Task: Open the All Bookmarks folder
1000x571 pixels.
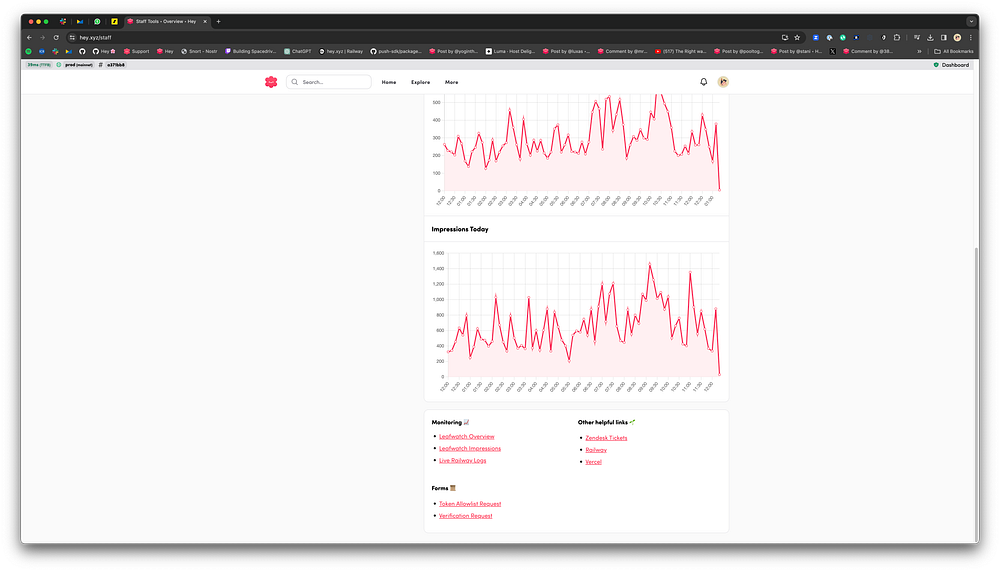Action: 954,51
